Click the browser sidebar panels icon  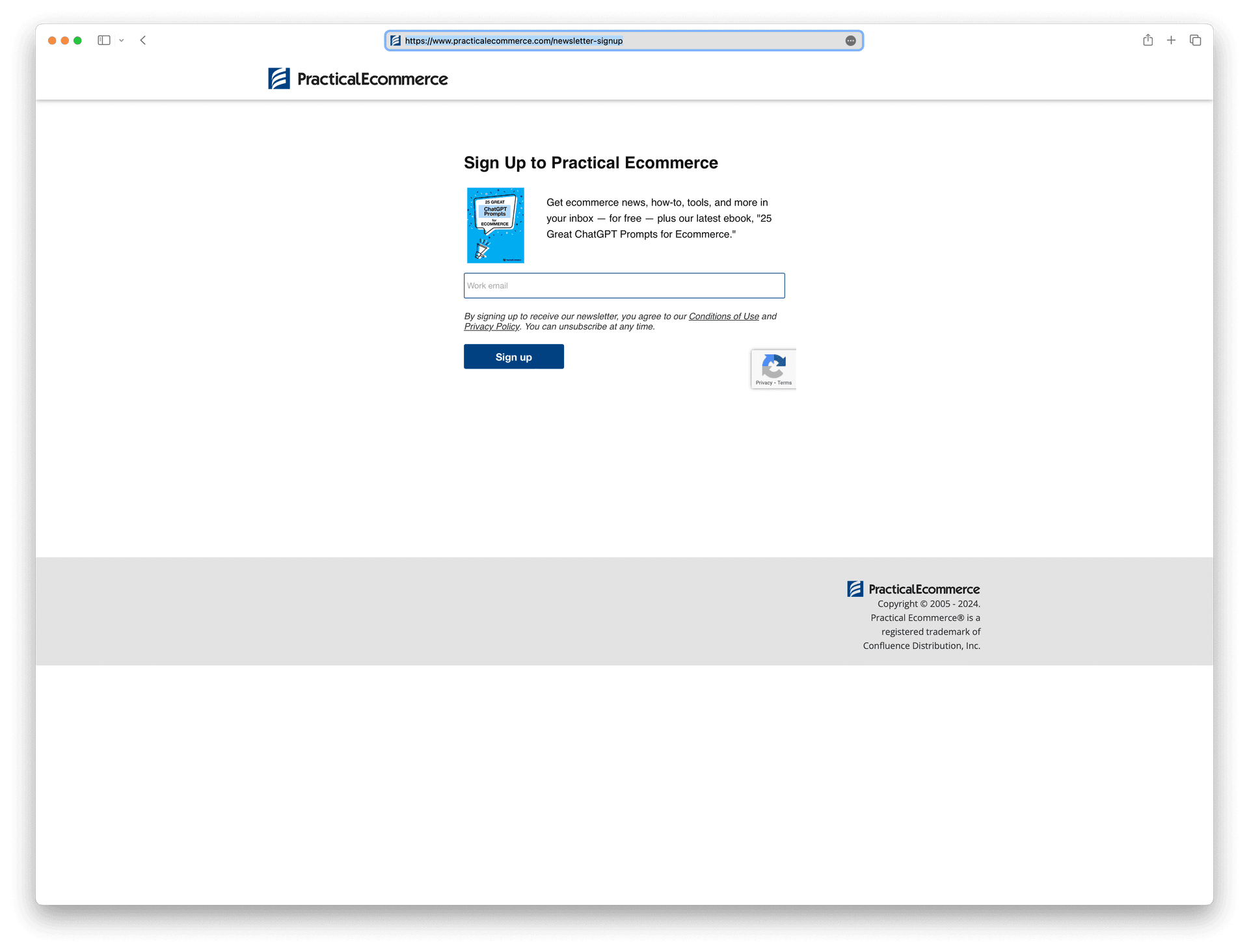click(x=105, y=40)
